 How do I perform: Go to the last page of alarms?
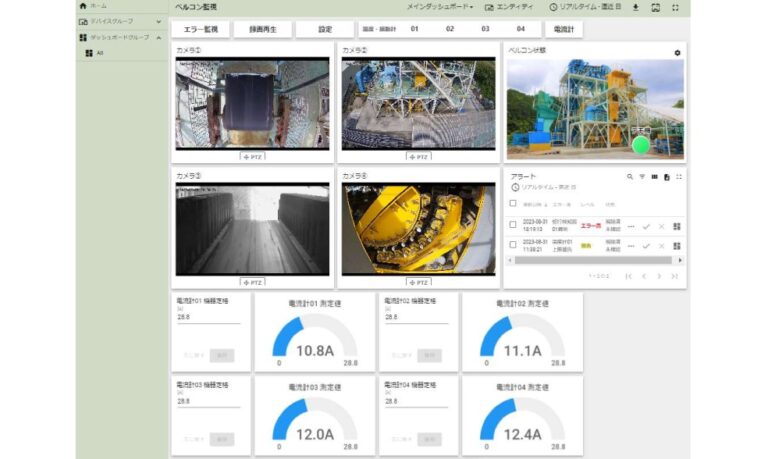(x=674, y=276)
